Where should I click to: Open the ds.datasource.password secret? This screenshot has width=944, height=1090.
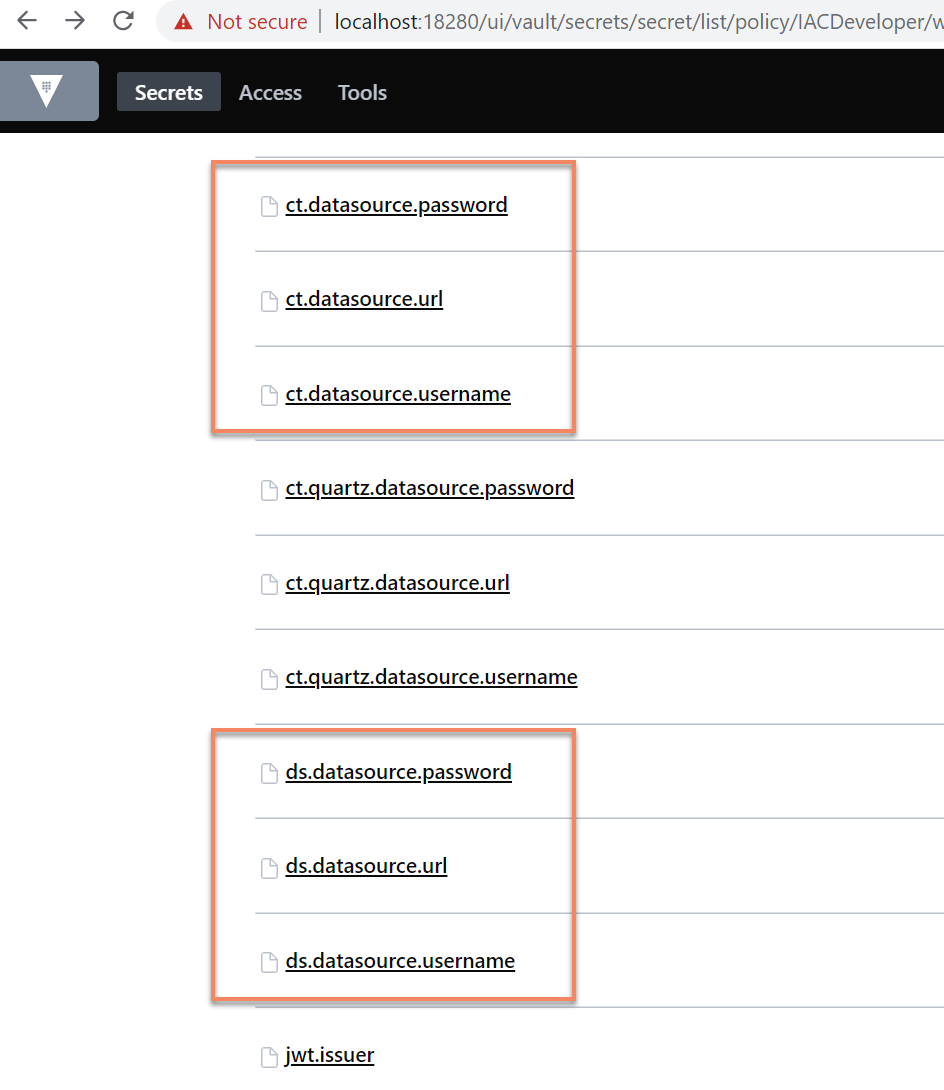[398, 772]
